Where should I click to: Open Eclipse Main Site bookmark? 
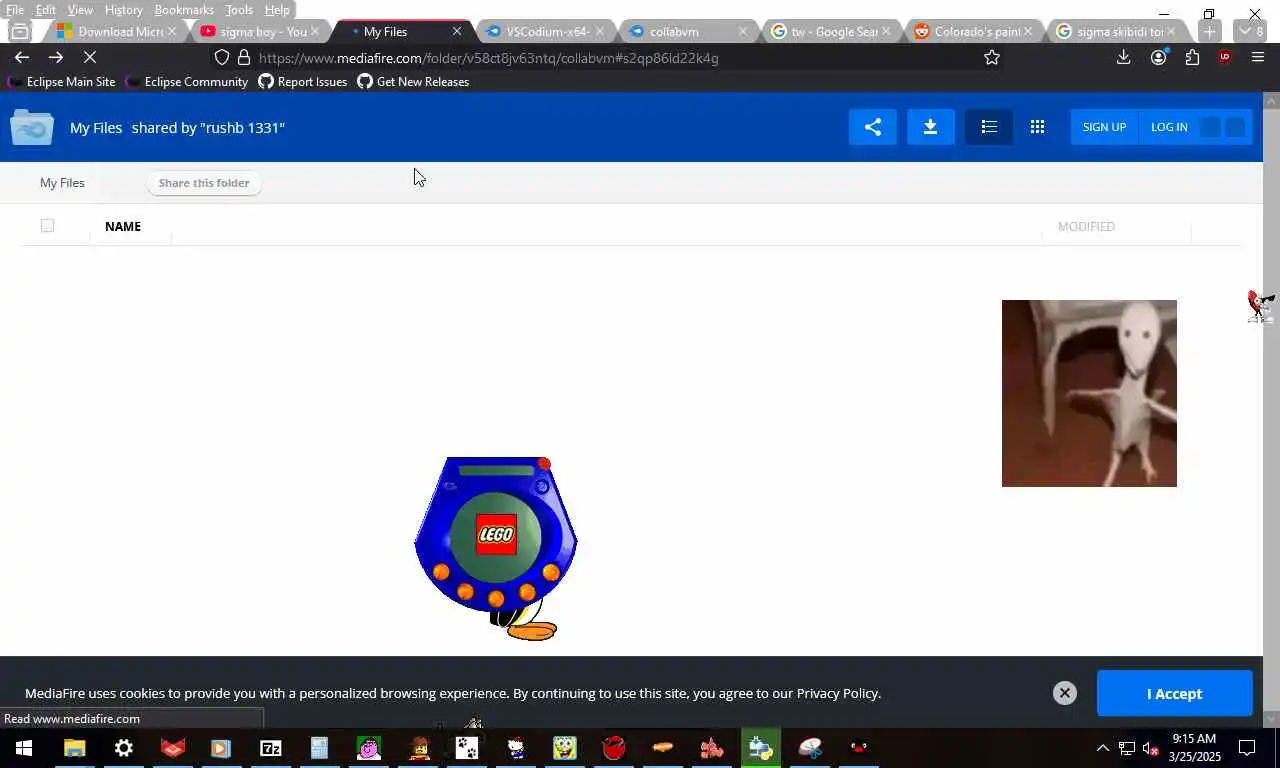[62, 82]
